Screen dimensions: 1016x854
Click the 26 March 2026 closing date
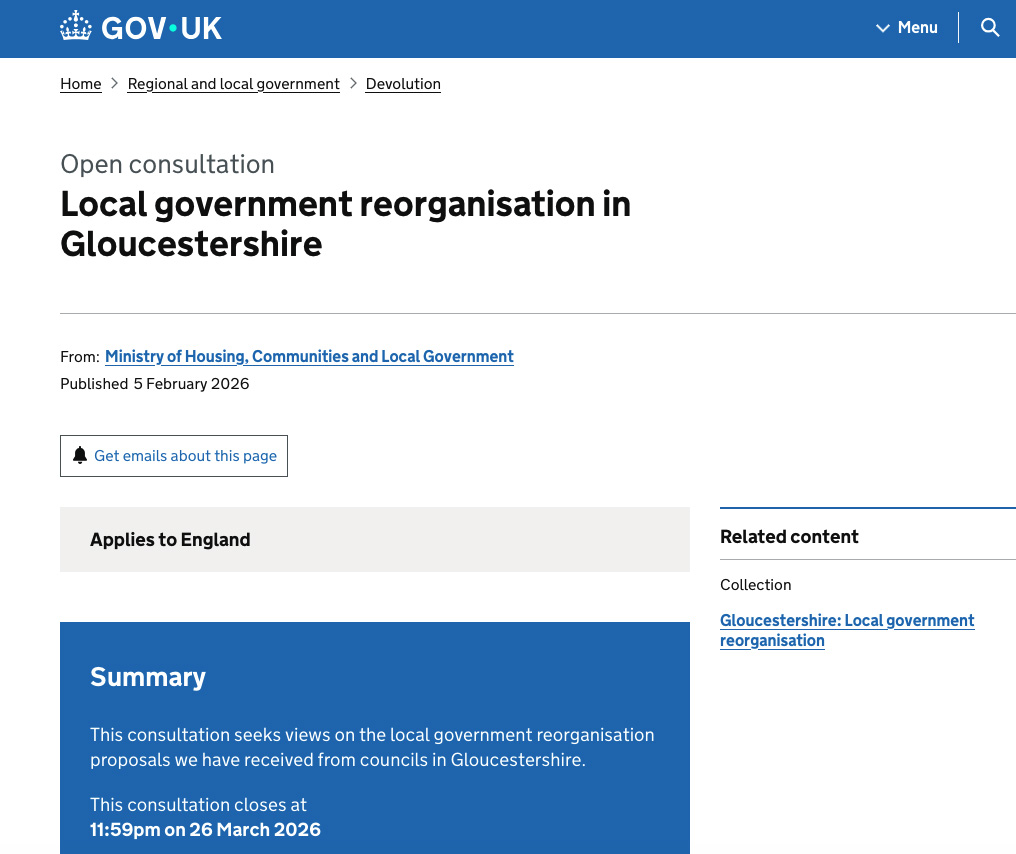coord(205,829)
